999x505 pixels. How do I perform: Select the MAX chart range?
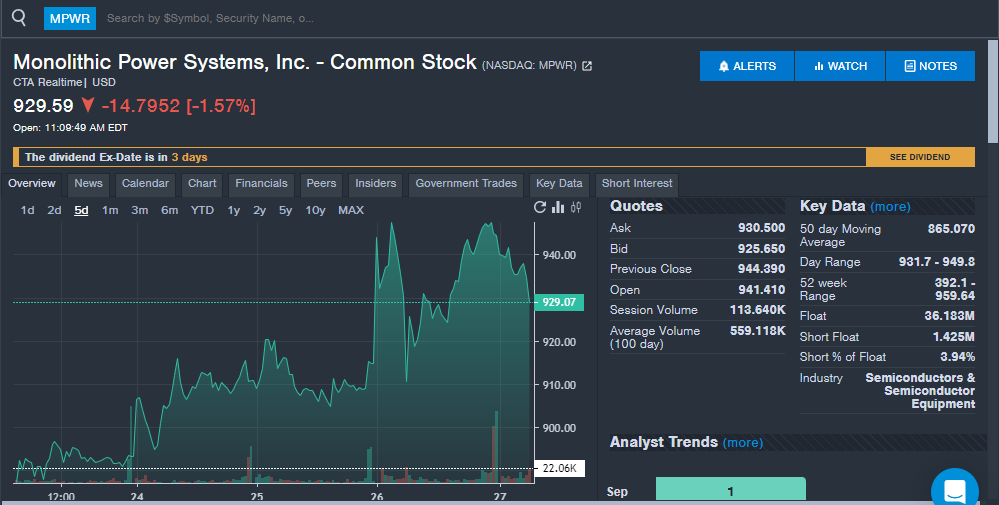[x=351, y=210]
